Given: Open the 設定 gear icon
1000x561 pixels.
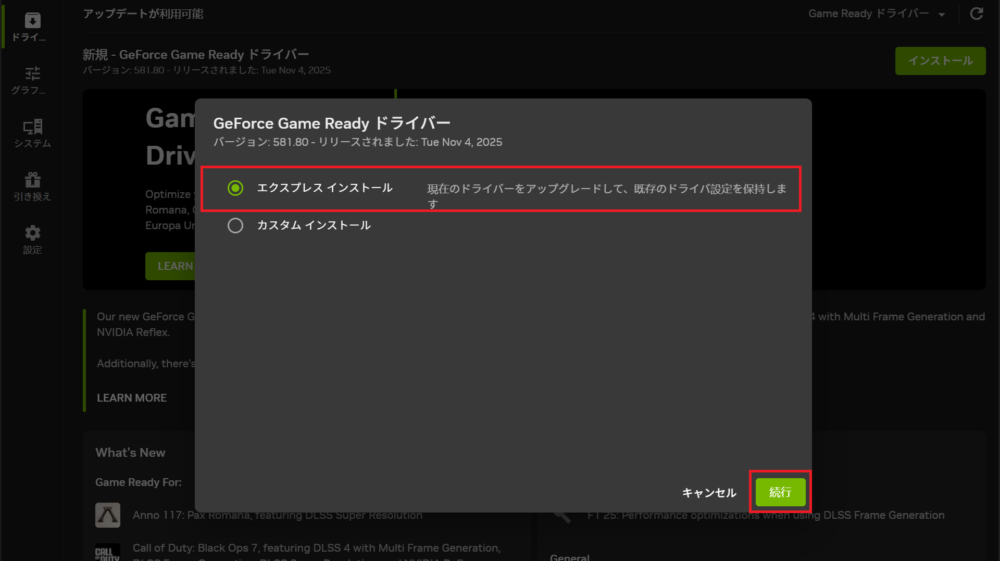Looking at the screenshot, I should point(32,239).
